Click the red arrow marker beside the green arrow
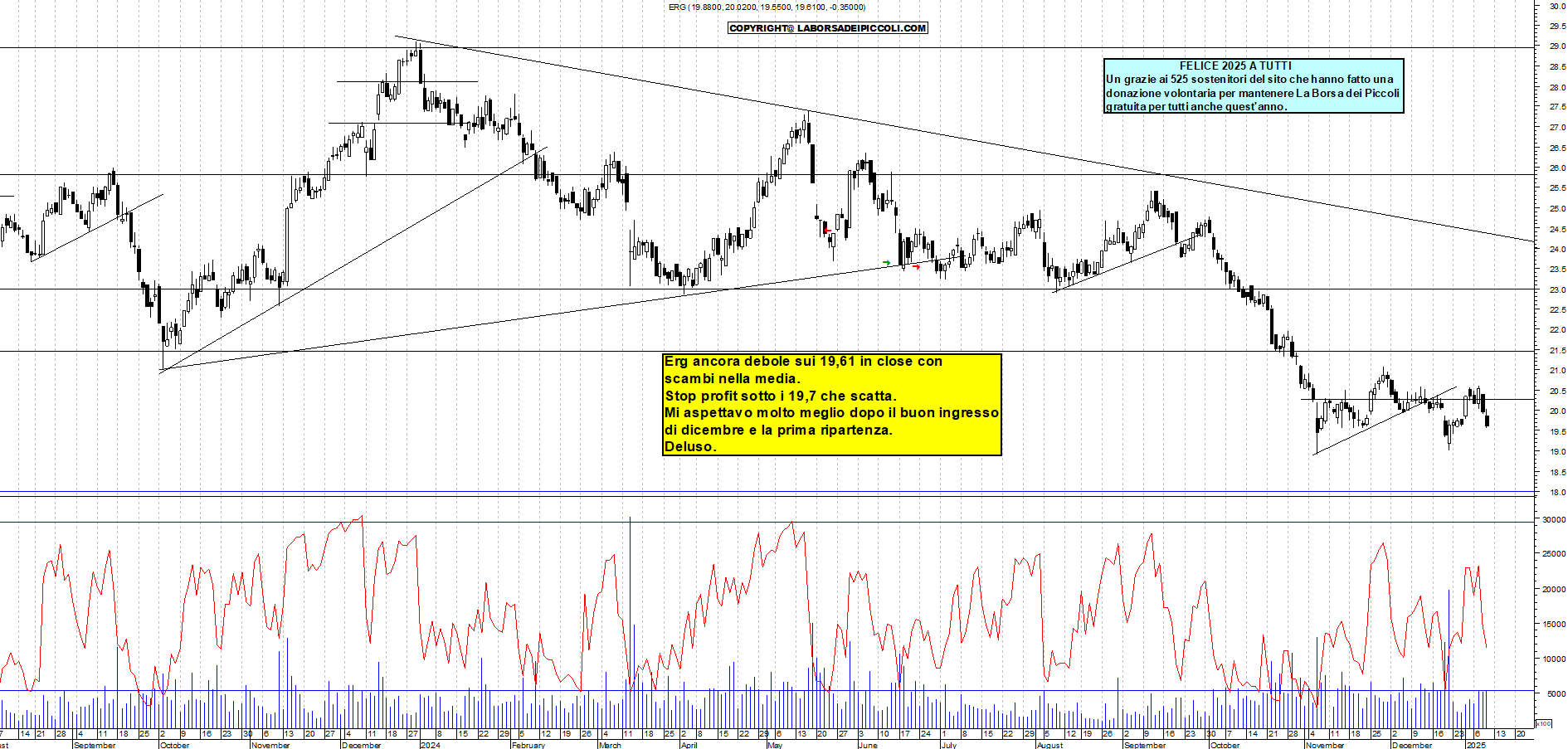This screenshot has width=1568, height=749. click(916, 266)
